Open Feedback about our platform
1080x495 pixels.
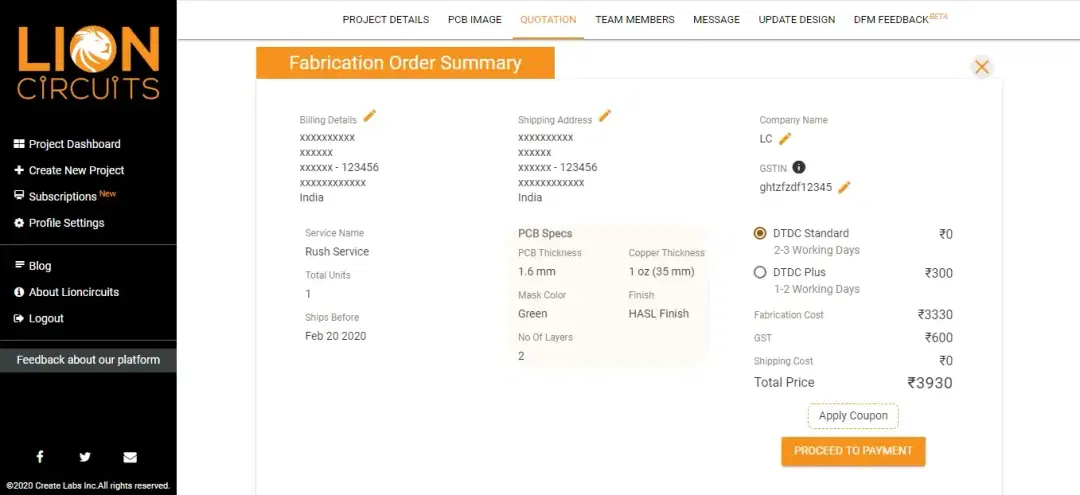point(88,360)
